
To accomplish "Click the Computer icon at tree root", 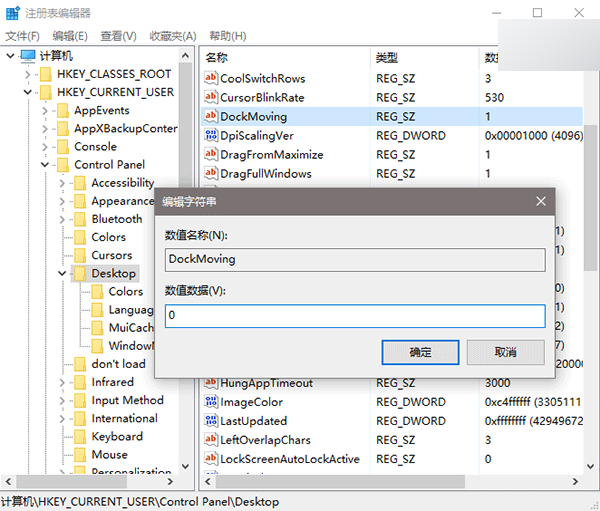I will click(27, 55).
